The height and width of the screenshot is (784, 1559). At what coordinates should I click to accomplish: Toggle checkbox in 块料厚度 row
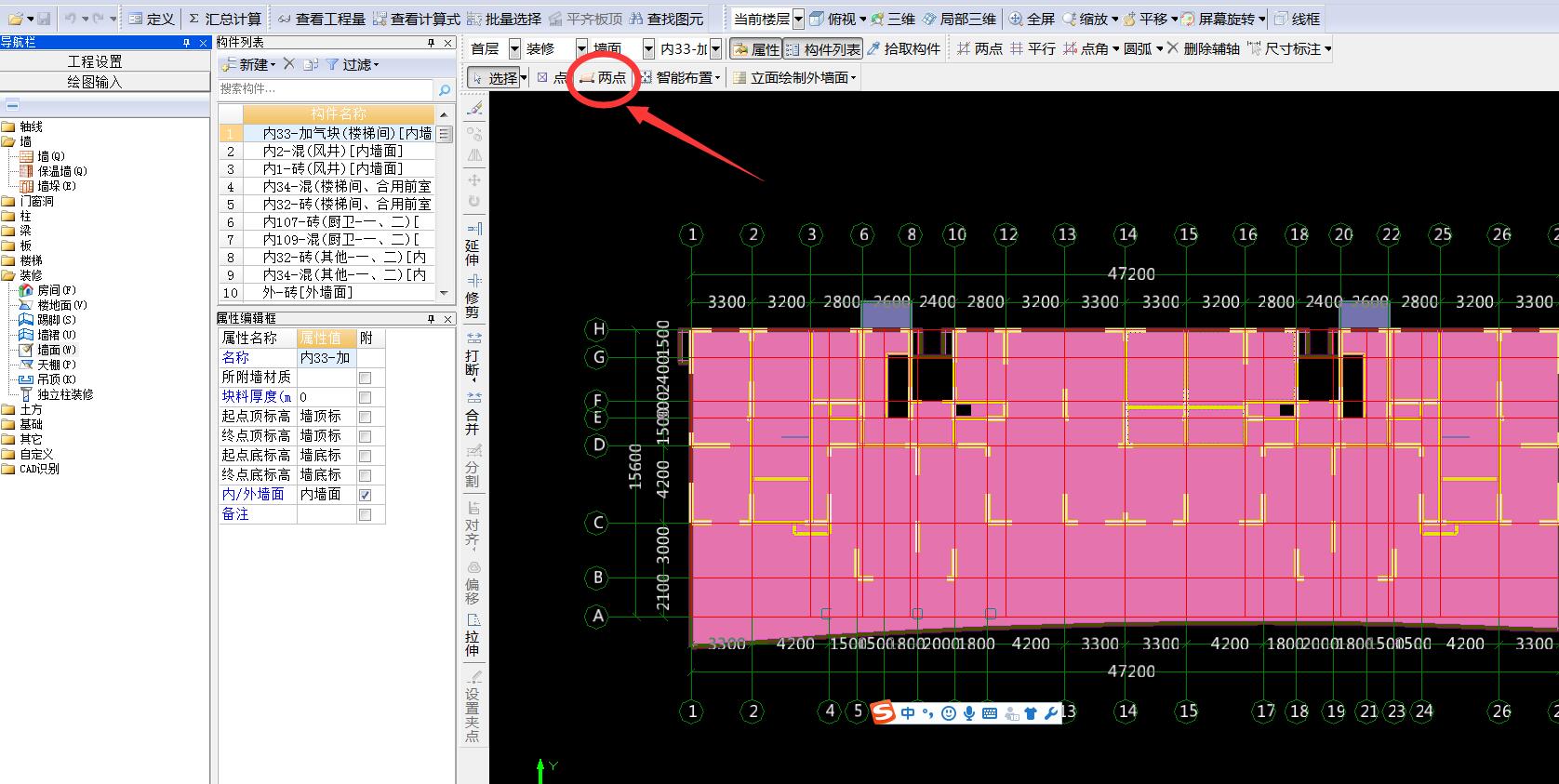(365, 397)
